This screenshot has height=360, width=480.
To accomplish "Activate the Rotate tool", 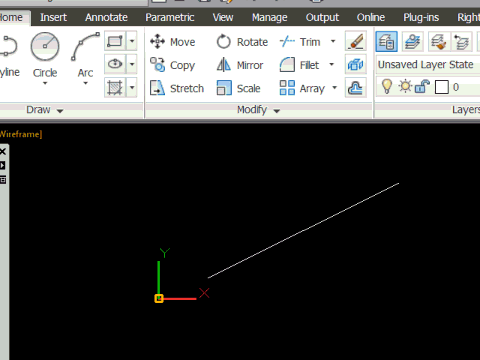I will coord(242,42).
